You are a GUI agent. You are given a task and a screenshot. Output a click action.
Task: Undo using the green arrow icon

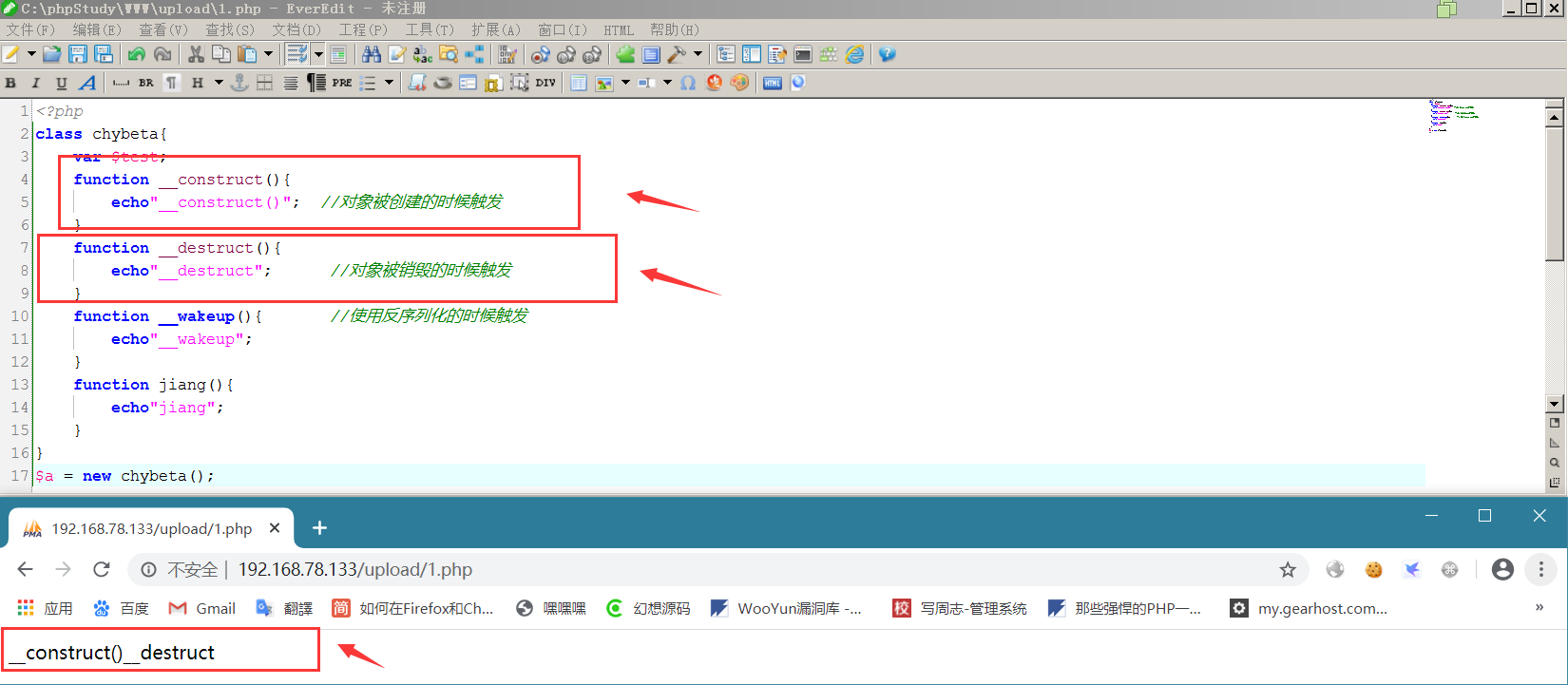pyautogui.click(x=137, y=54)
